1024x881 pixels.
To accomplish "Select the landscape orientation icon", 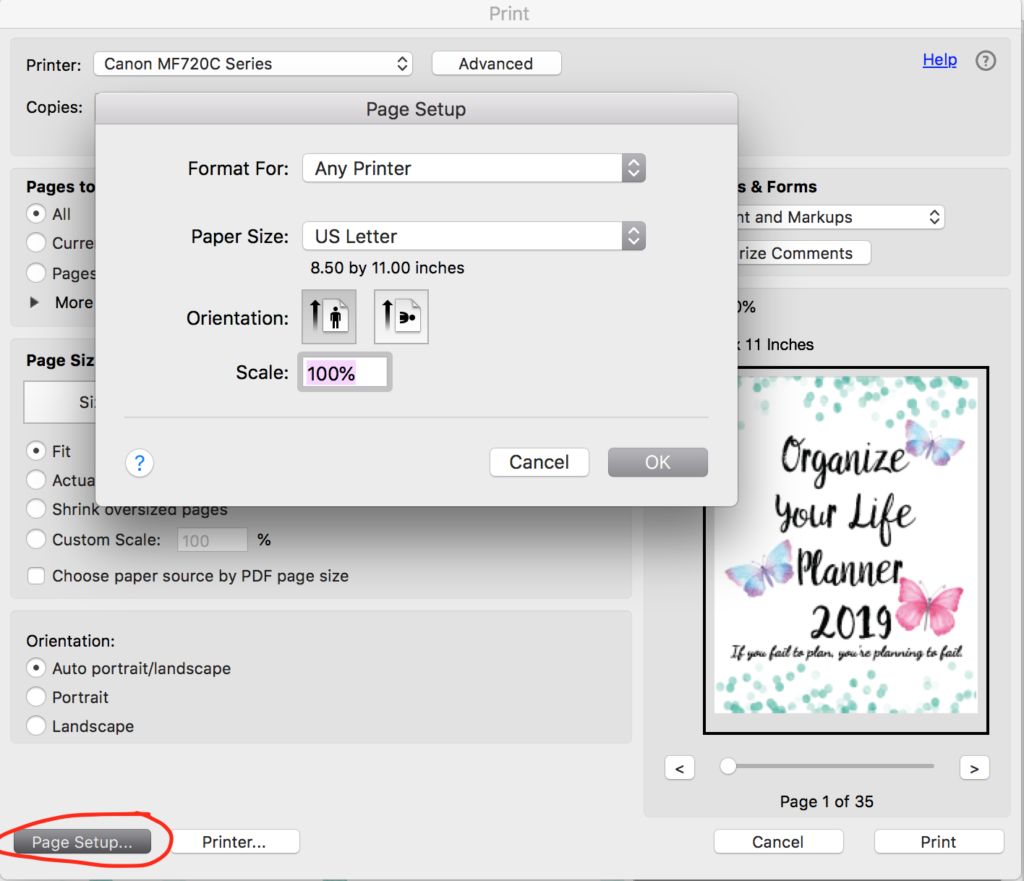I will click(x=401, y=317).
